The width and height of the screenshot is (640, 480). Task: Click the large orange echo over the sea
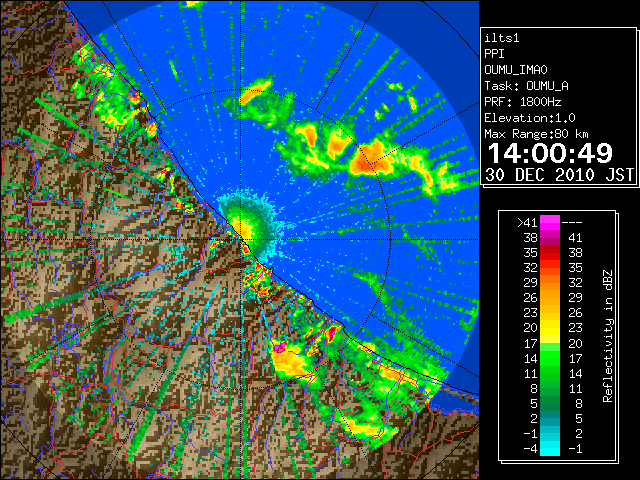(x=371, y=159)
